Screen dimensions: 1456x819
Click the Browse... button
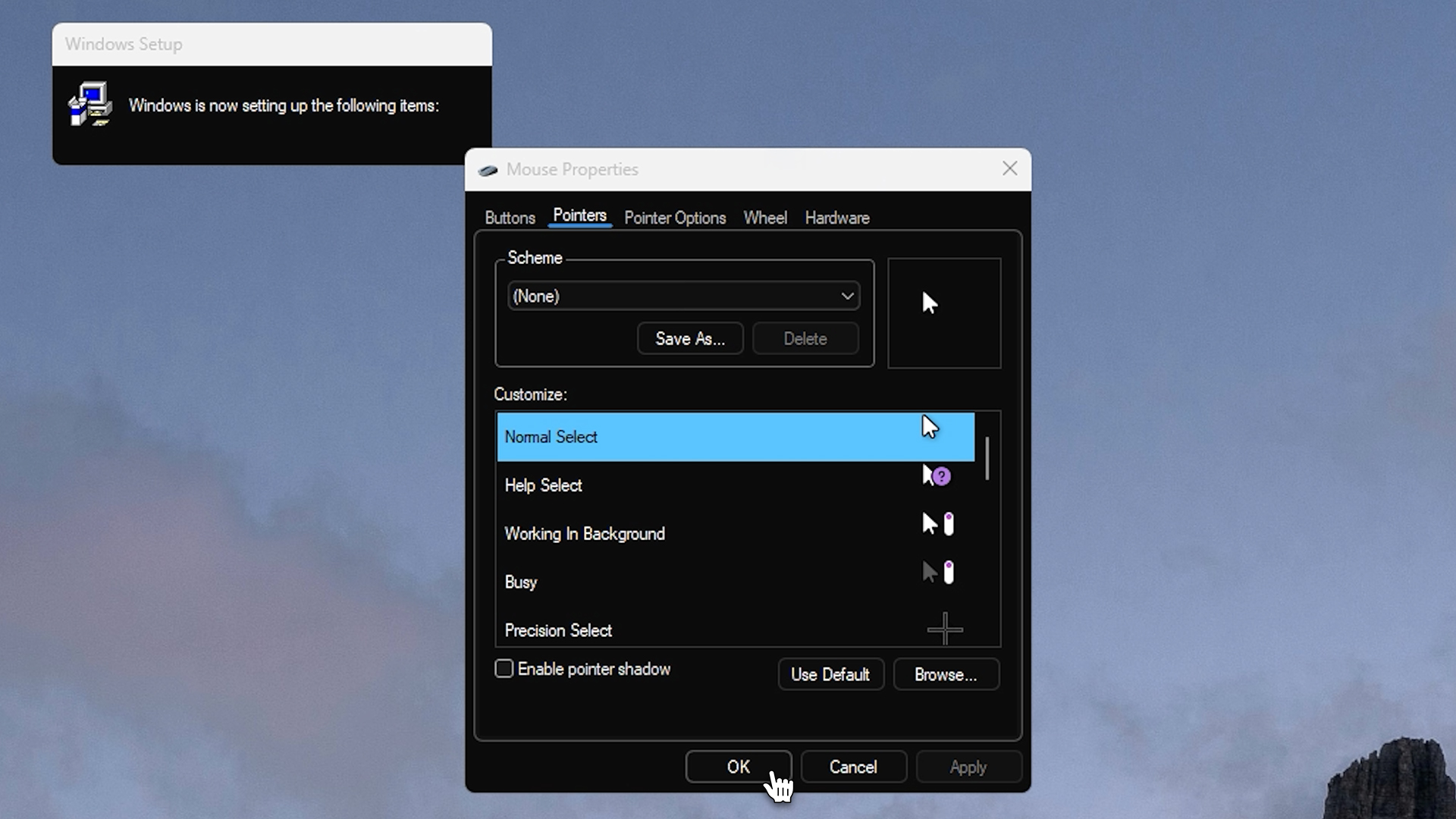click(946, 674)
